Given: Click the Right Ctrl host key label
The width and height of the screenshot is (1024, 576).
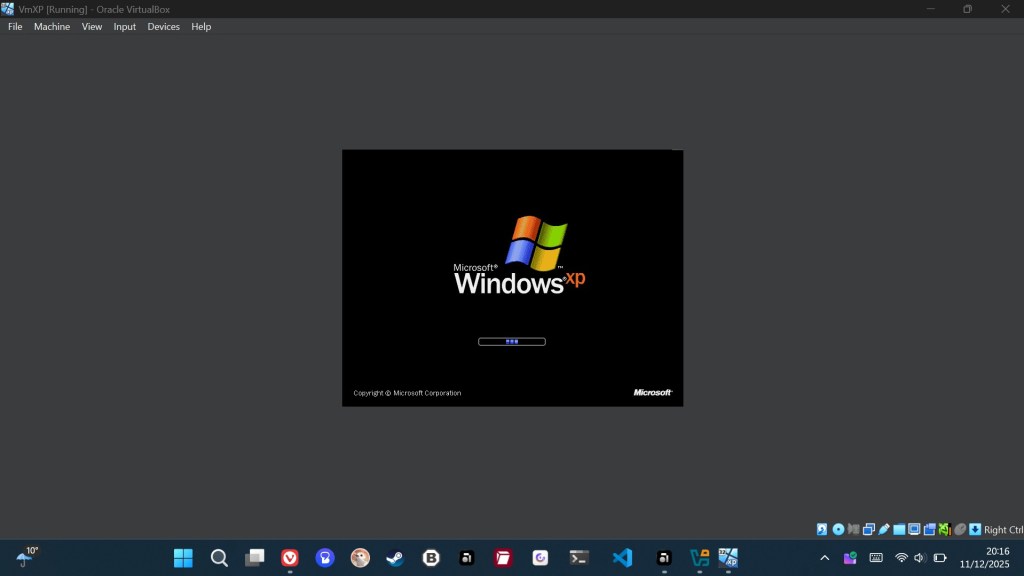Looking at the screenshot, I should click(1004, 530).
